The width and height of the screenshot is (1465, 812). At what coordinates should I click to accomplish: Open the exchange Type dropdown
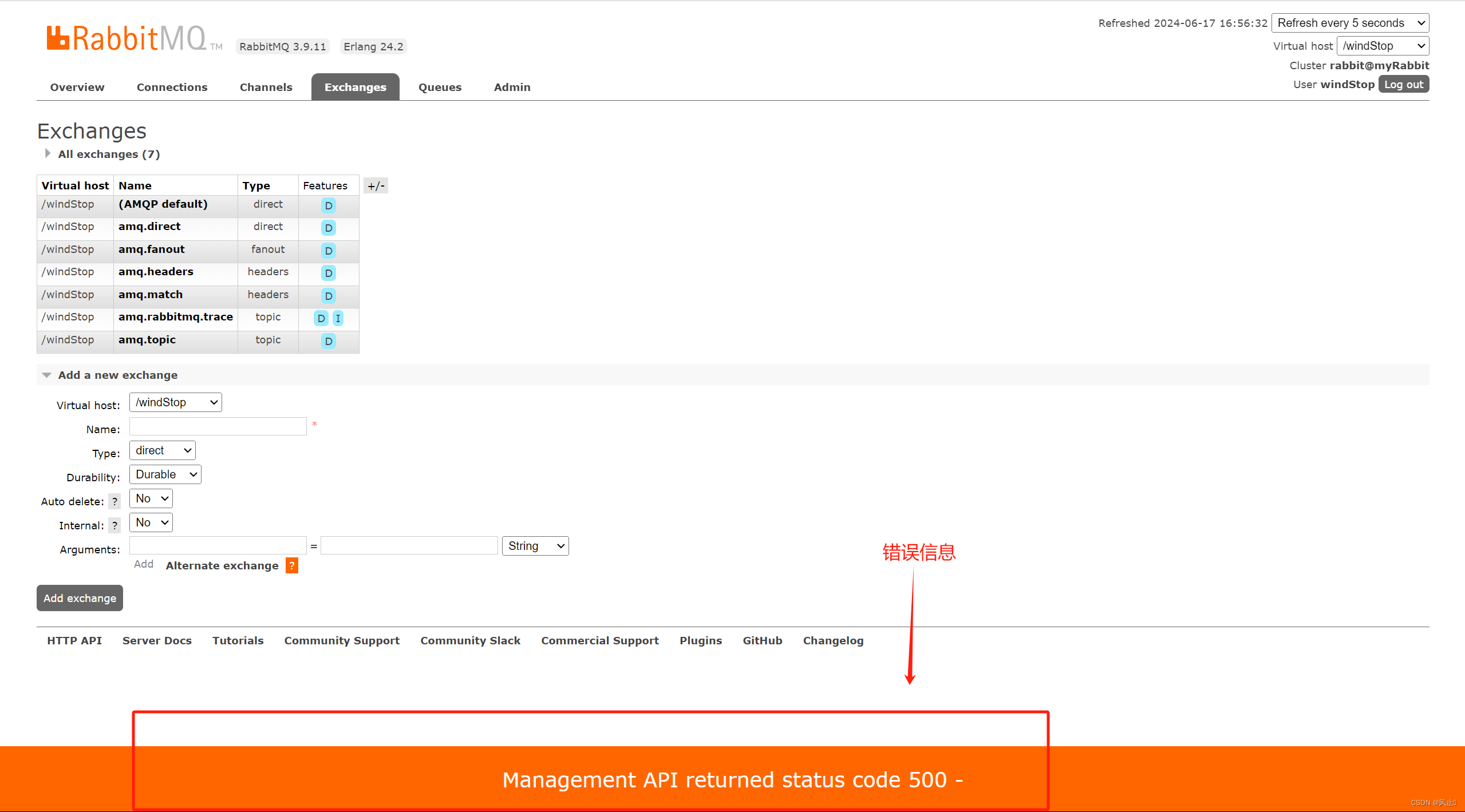pyautogui.click(x=163, y=451)
